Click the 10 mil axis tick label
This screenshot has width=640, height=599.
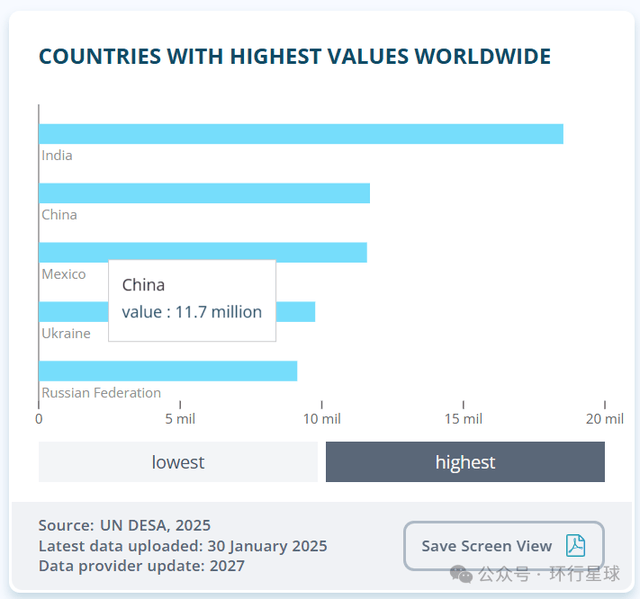tap(322, 419)
